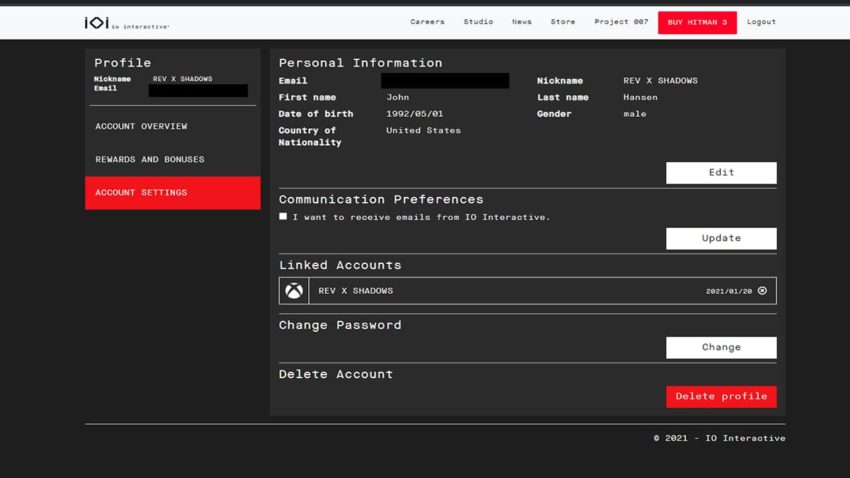850x478 pixels.
Task: Click the redacted Email field in Personal Information
Action: (x=445, y=81)
